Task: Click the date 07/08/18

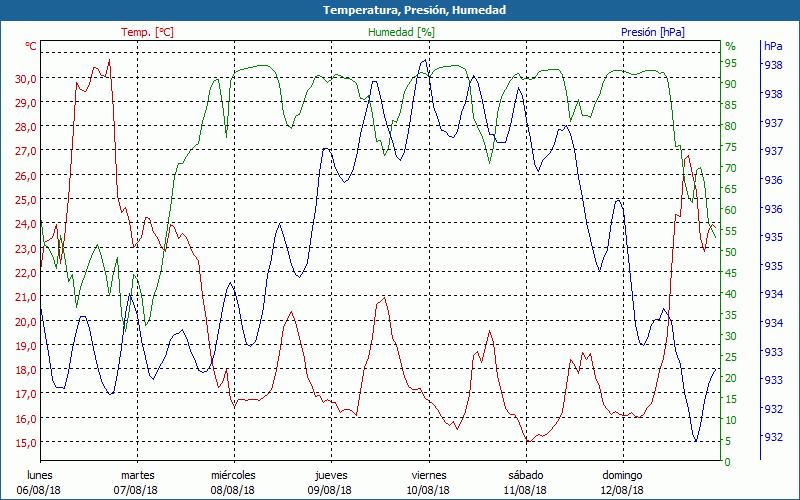Action: pos(136,490)
